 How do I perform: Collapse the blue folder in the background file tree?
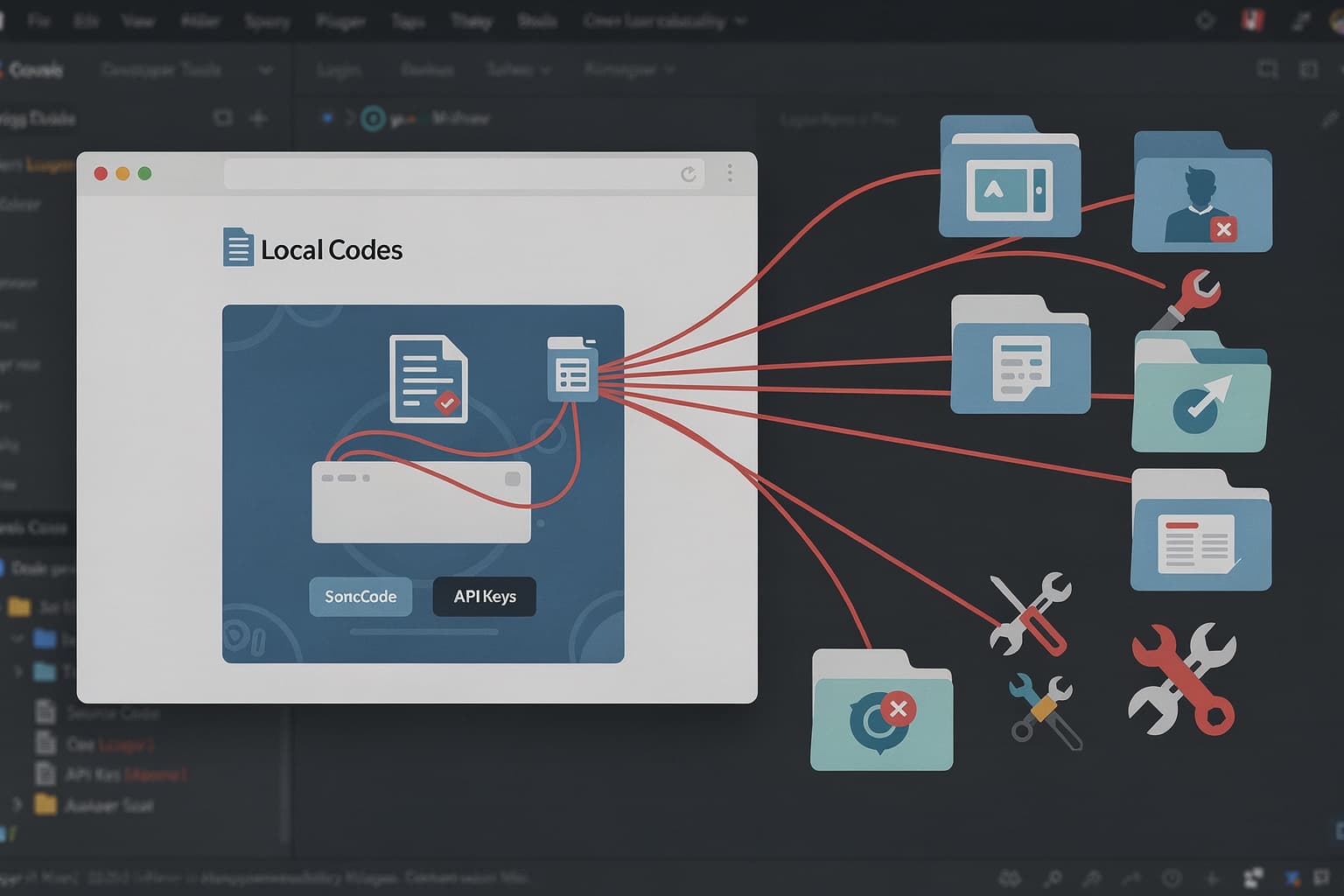[x=17, y=639]
